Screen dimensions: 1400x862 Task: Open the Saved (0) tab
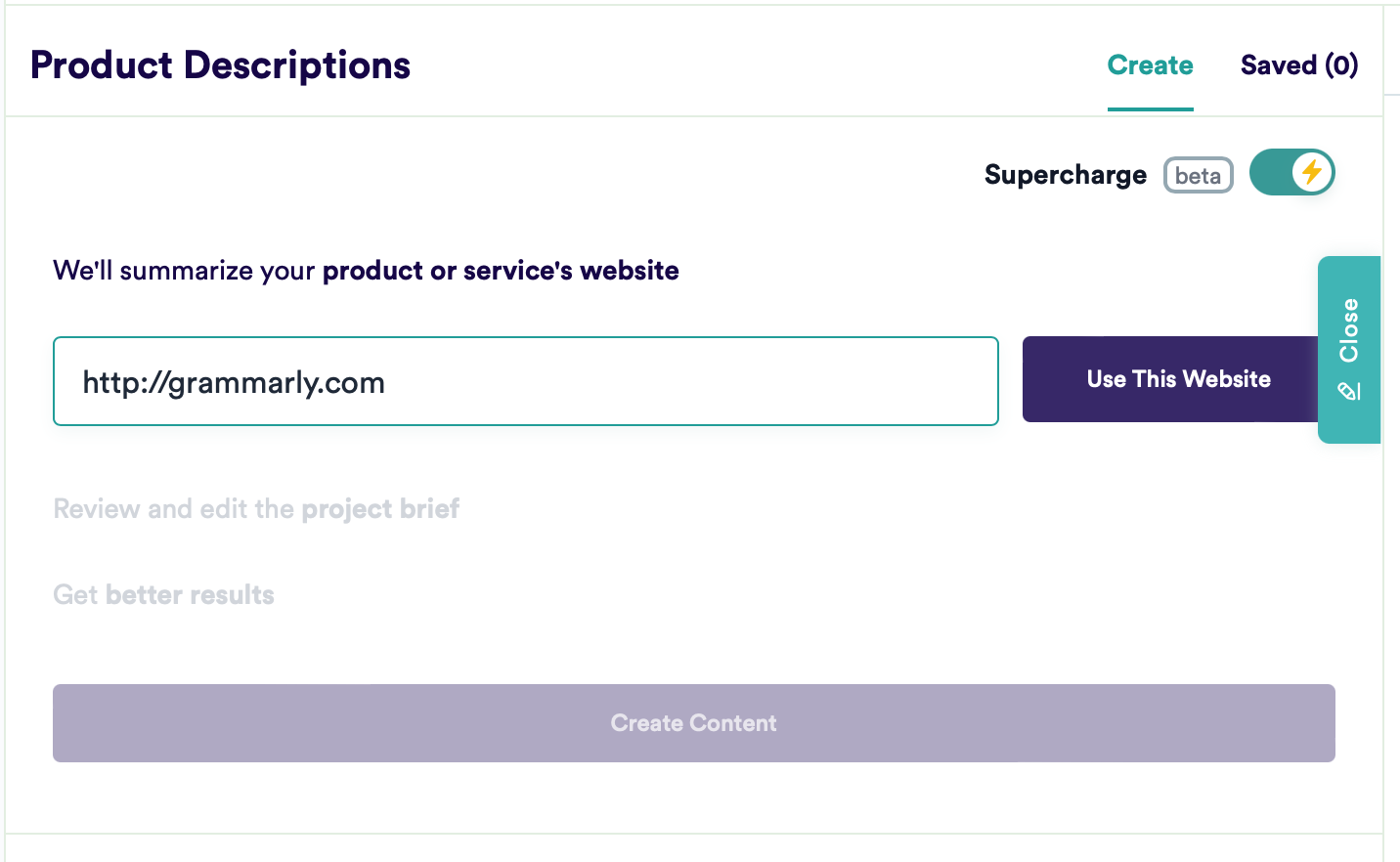point(1299,65)
